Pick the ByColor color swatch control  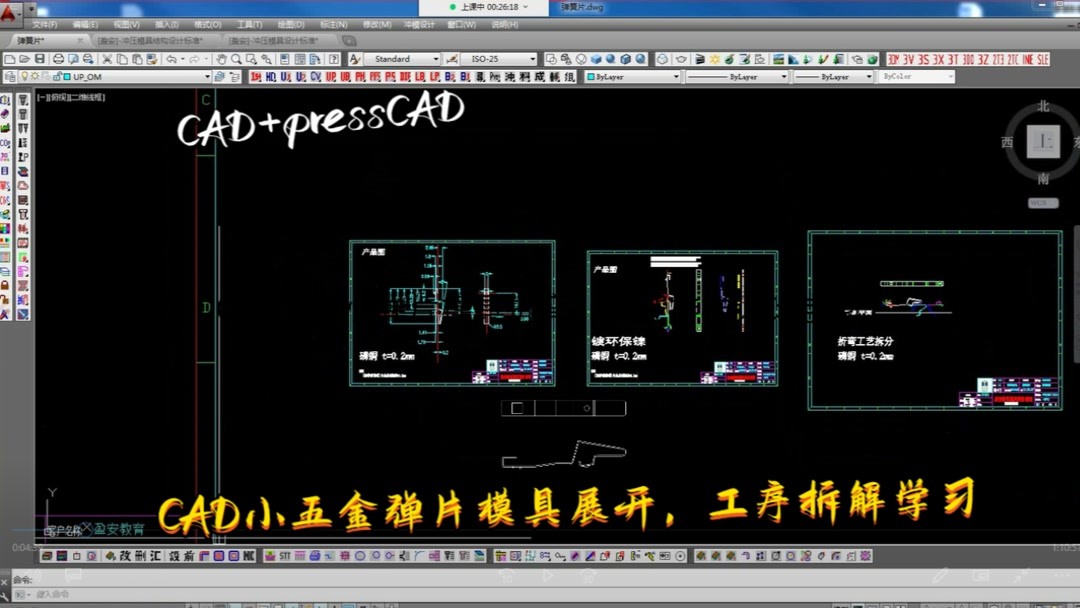click(915, 75)
